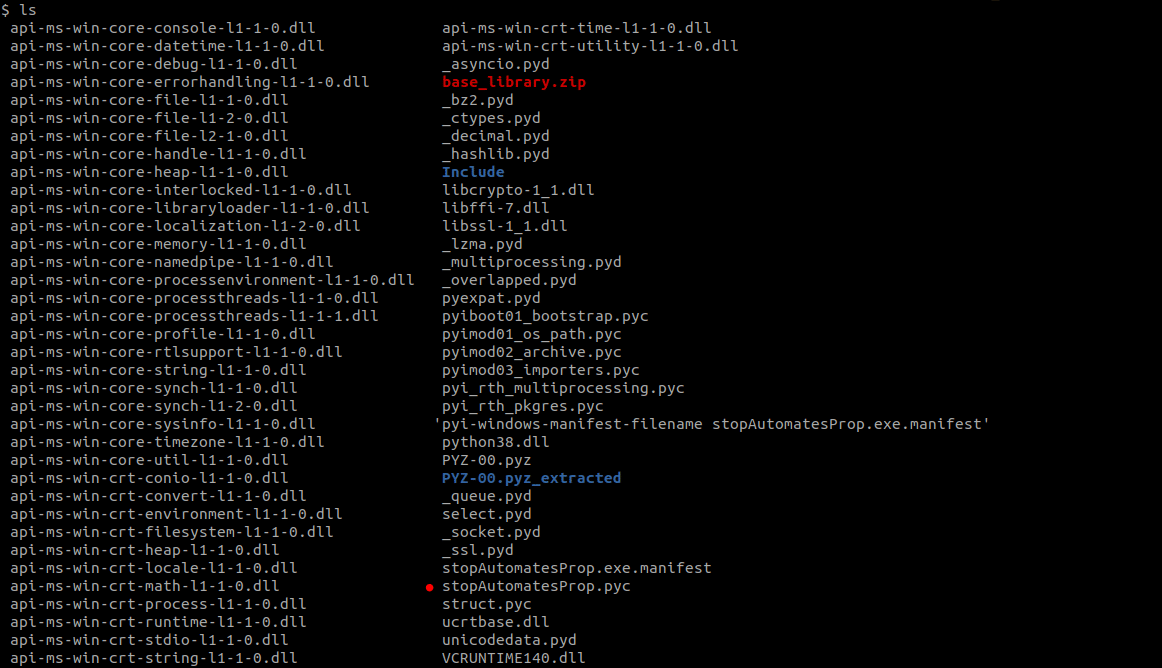The height and width of the screenshot is (668, 1162).
Task: Click the libcrypto-1_1.dll filename
Action: tap(518, 190)
